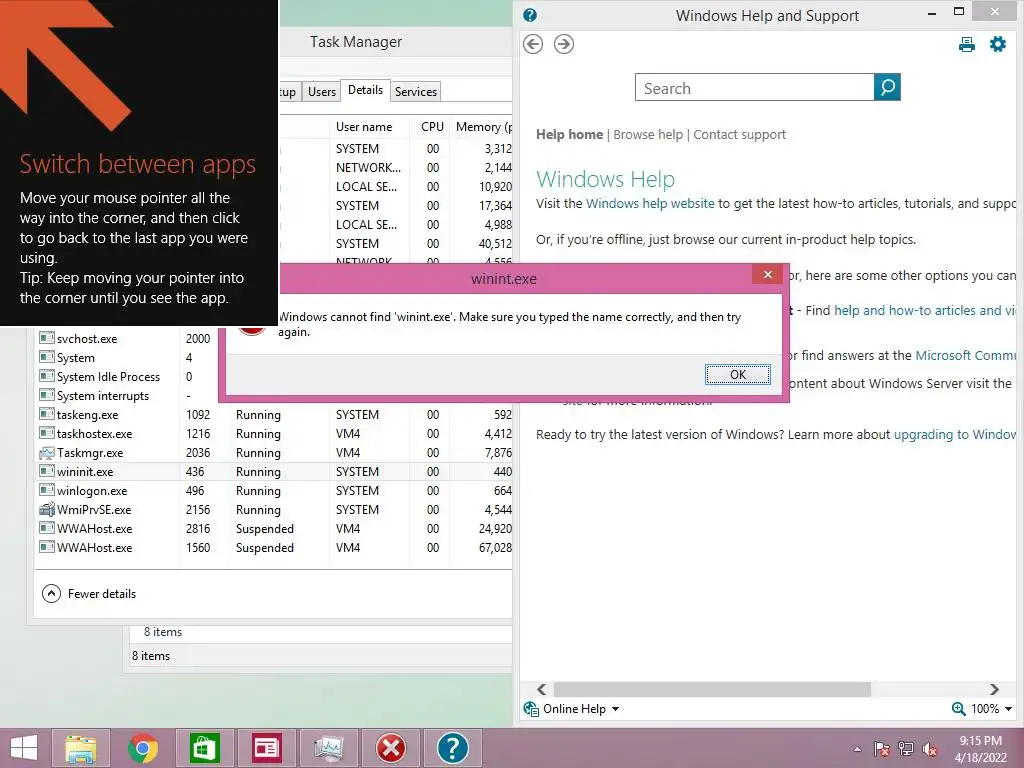Image resolution: width=1024 pixels, height=768 pixels.
Task: Click the Print icon in Windows Help and Support
Action: pos(967,44)
